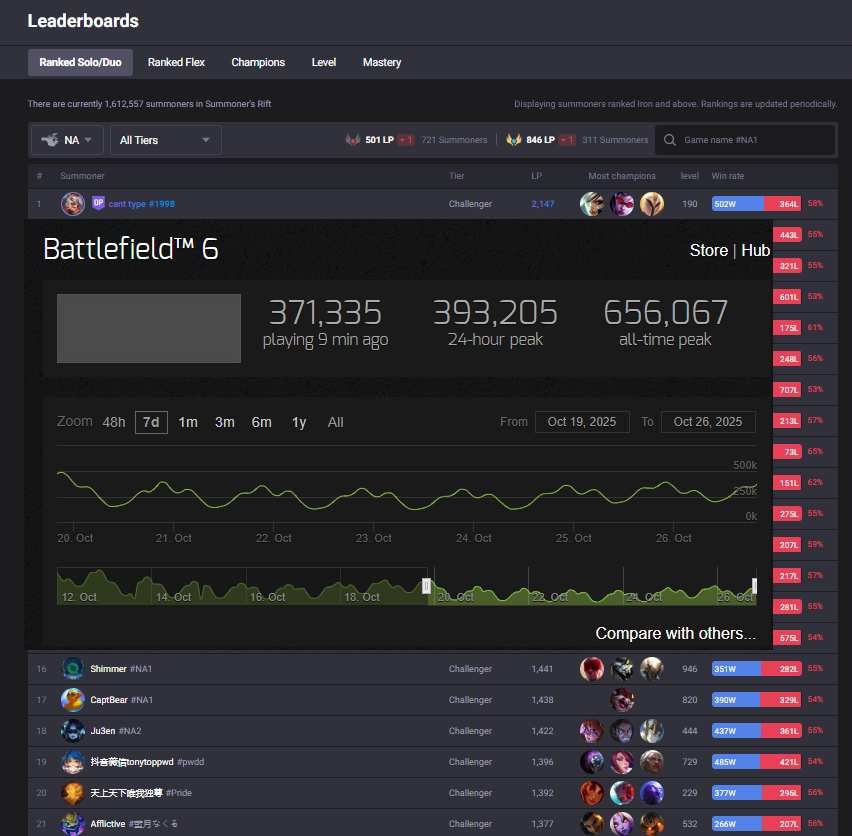Click second champion icon in Shimmer's row
The width and height of the screenshot is (852, 836).
tap(622, 669)
